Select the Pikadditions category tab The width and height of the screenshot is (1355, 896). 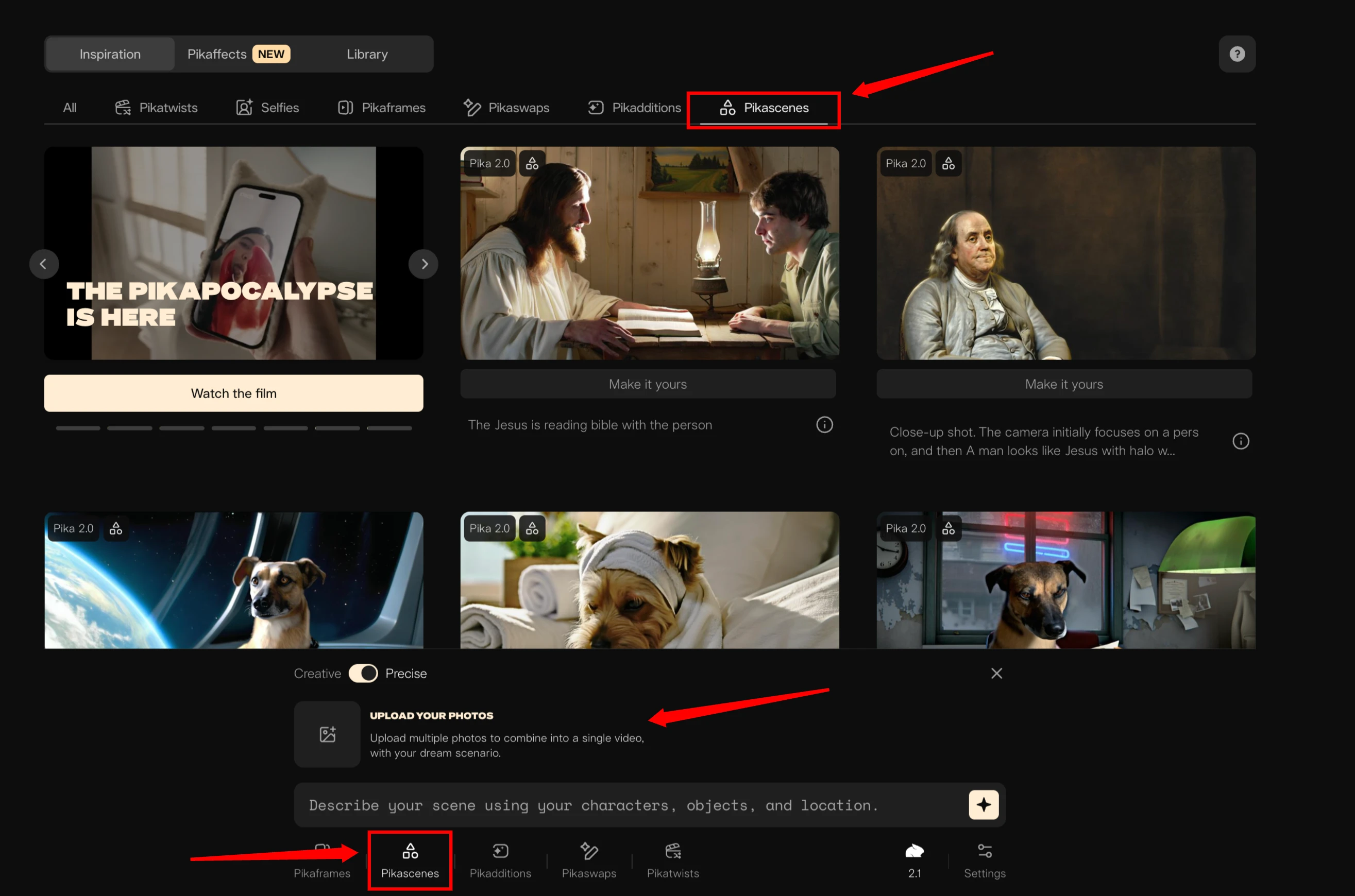[x=634, y=108]
